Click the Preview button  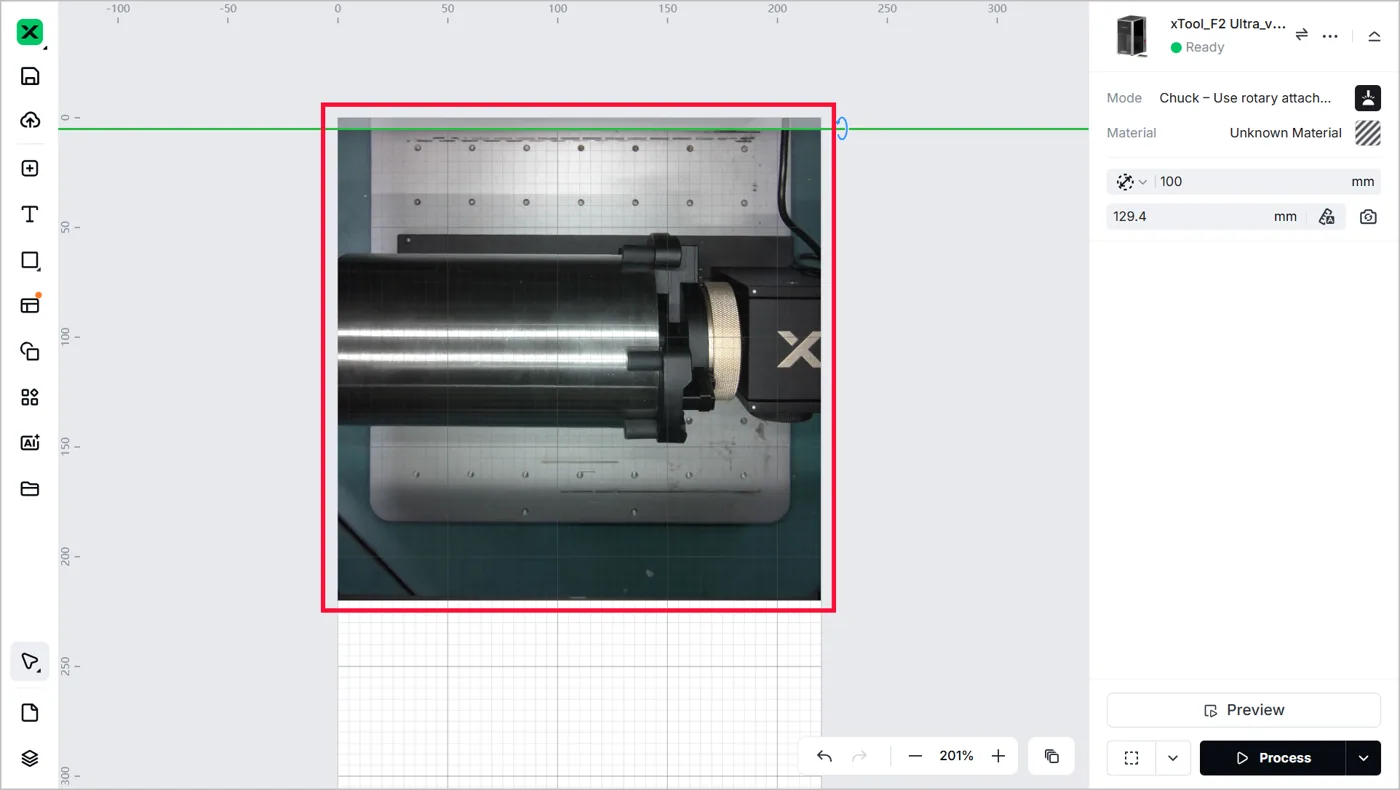point(1244,710)
